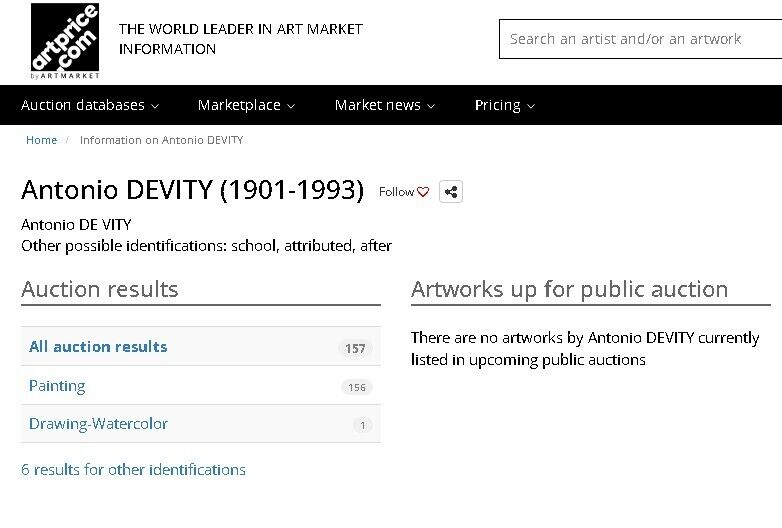782x528 pixels.
Task: Go to Home breadcrumb link
Action: 41,140
